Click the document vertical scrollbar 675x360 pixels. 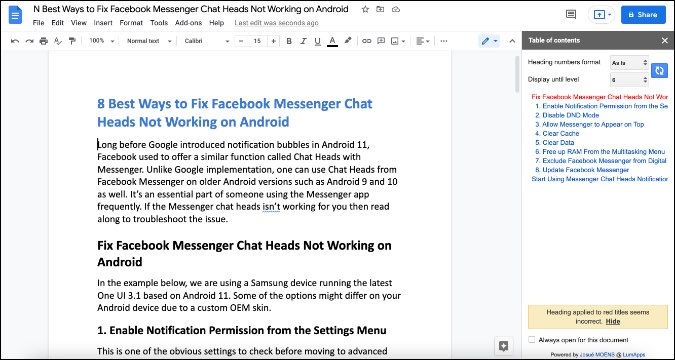(517, 74)
